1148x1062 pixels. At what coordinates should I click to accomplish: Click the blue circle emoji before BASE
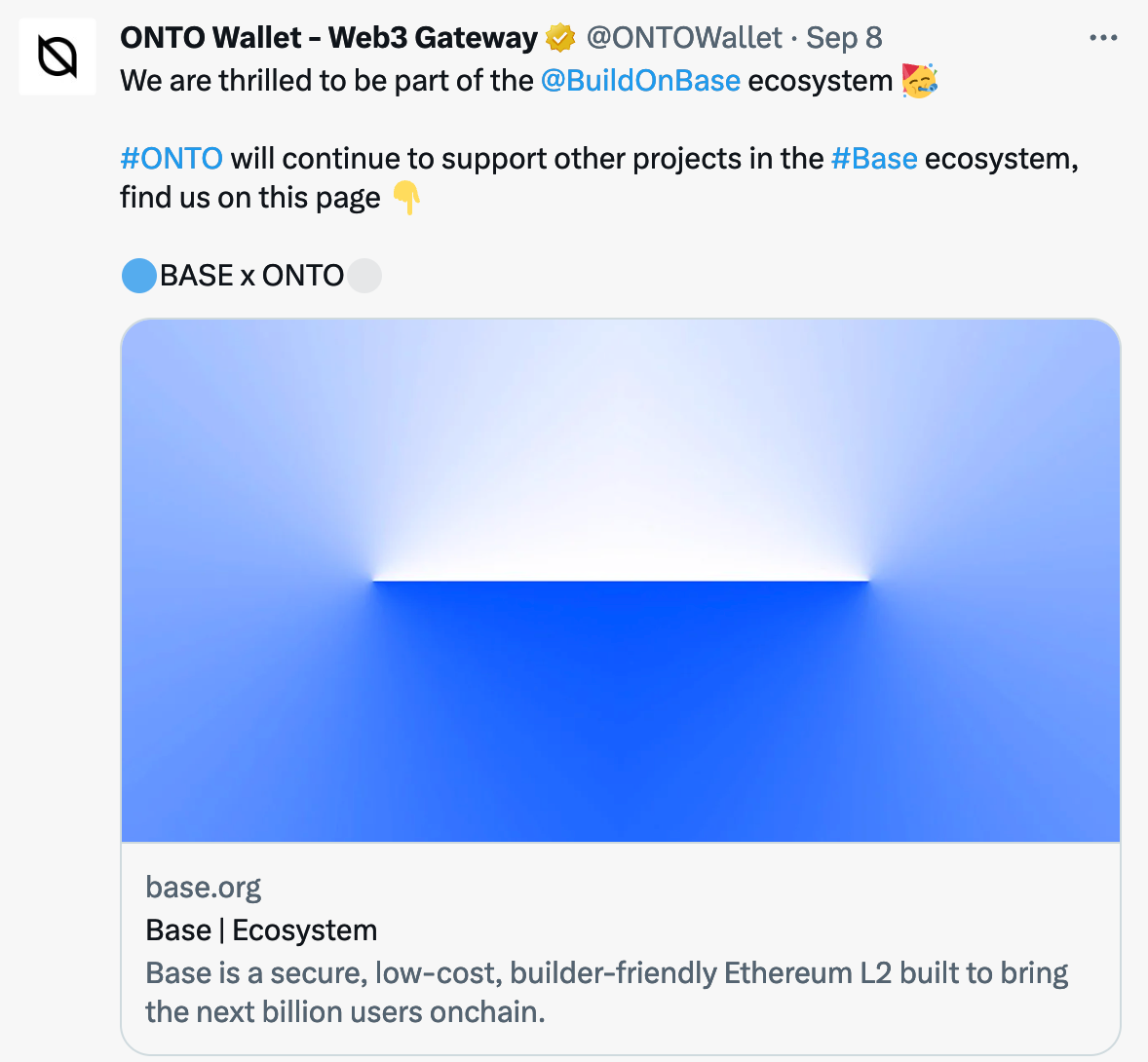(x=138, y=276)
